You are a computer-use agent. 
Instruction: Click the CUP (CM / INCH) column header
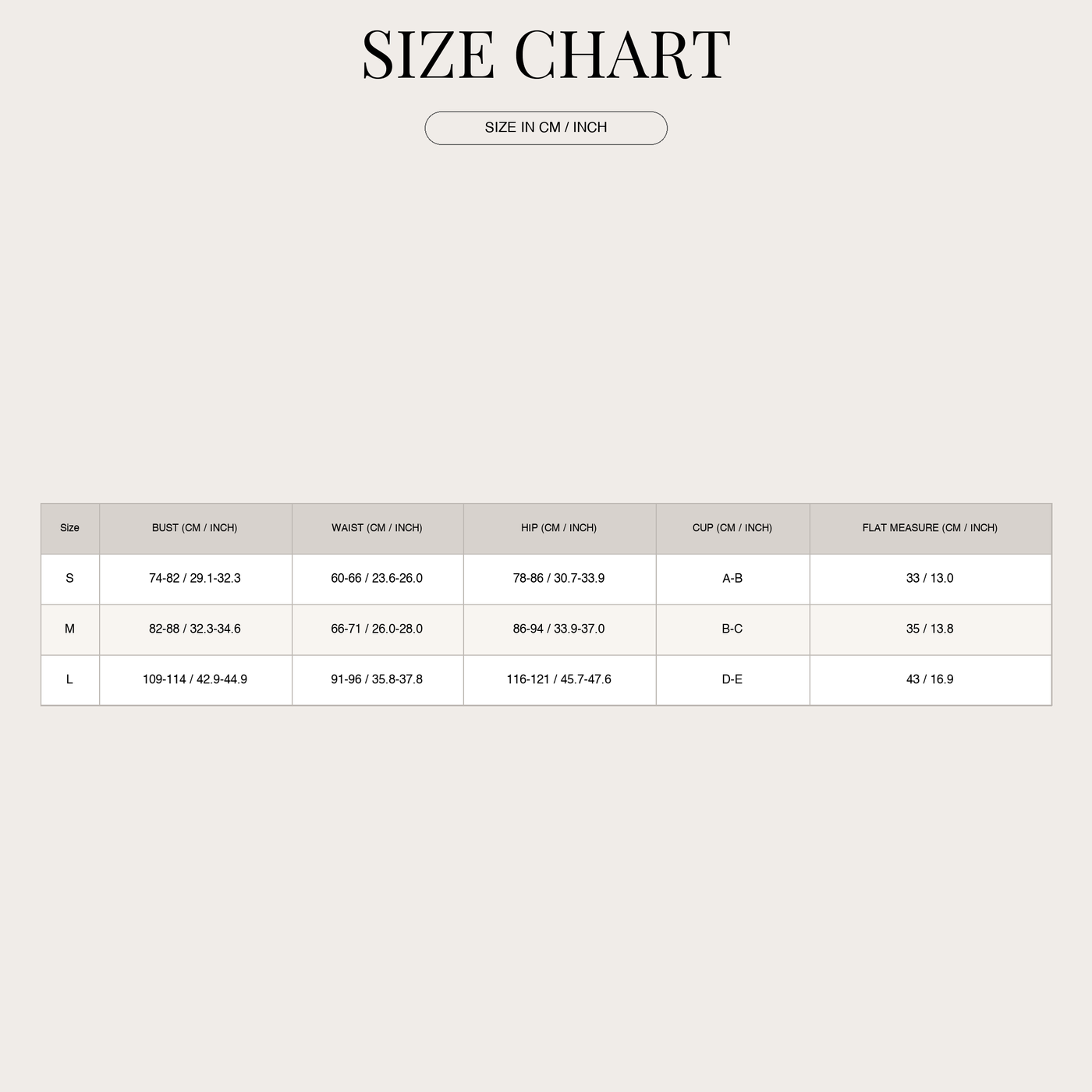(732, 529)
